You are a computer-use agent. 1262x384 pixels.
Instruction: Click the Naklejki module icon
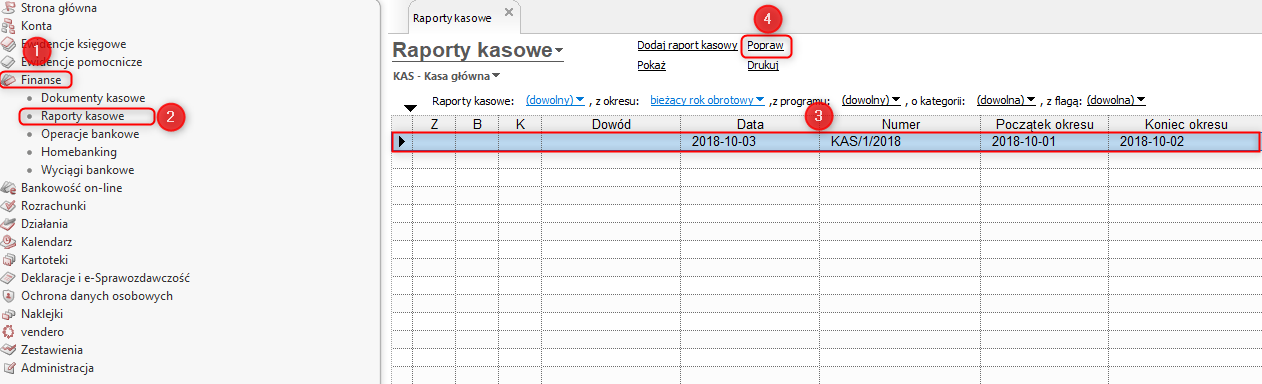click(9, 314)
